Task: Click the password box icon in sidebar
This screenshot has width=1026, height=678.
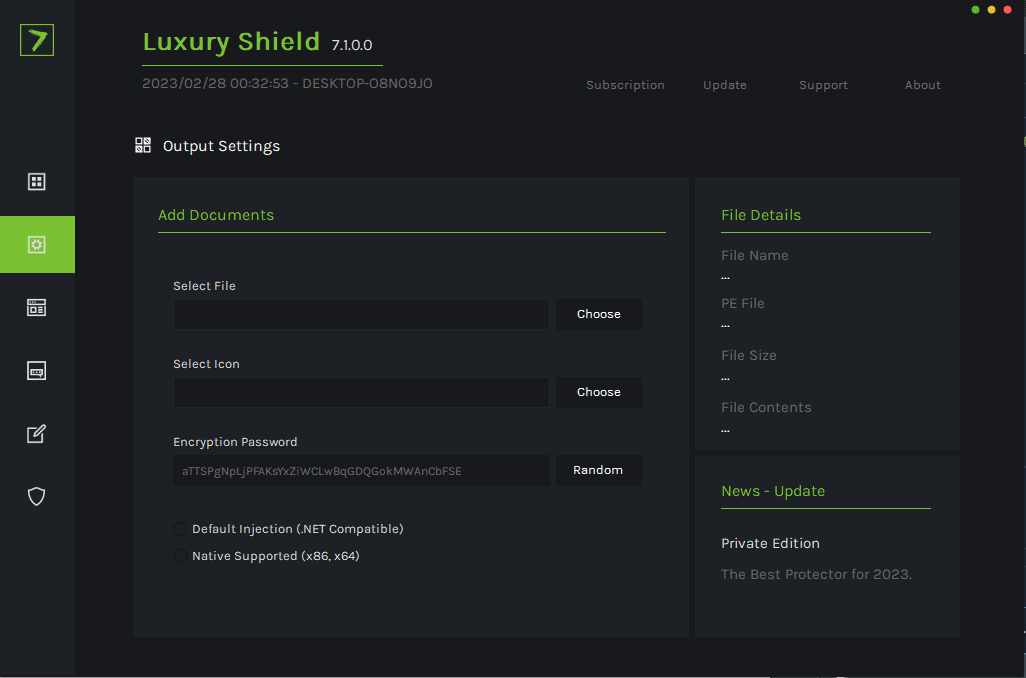Action: (37, 371)
